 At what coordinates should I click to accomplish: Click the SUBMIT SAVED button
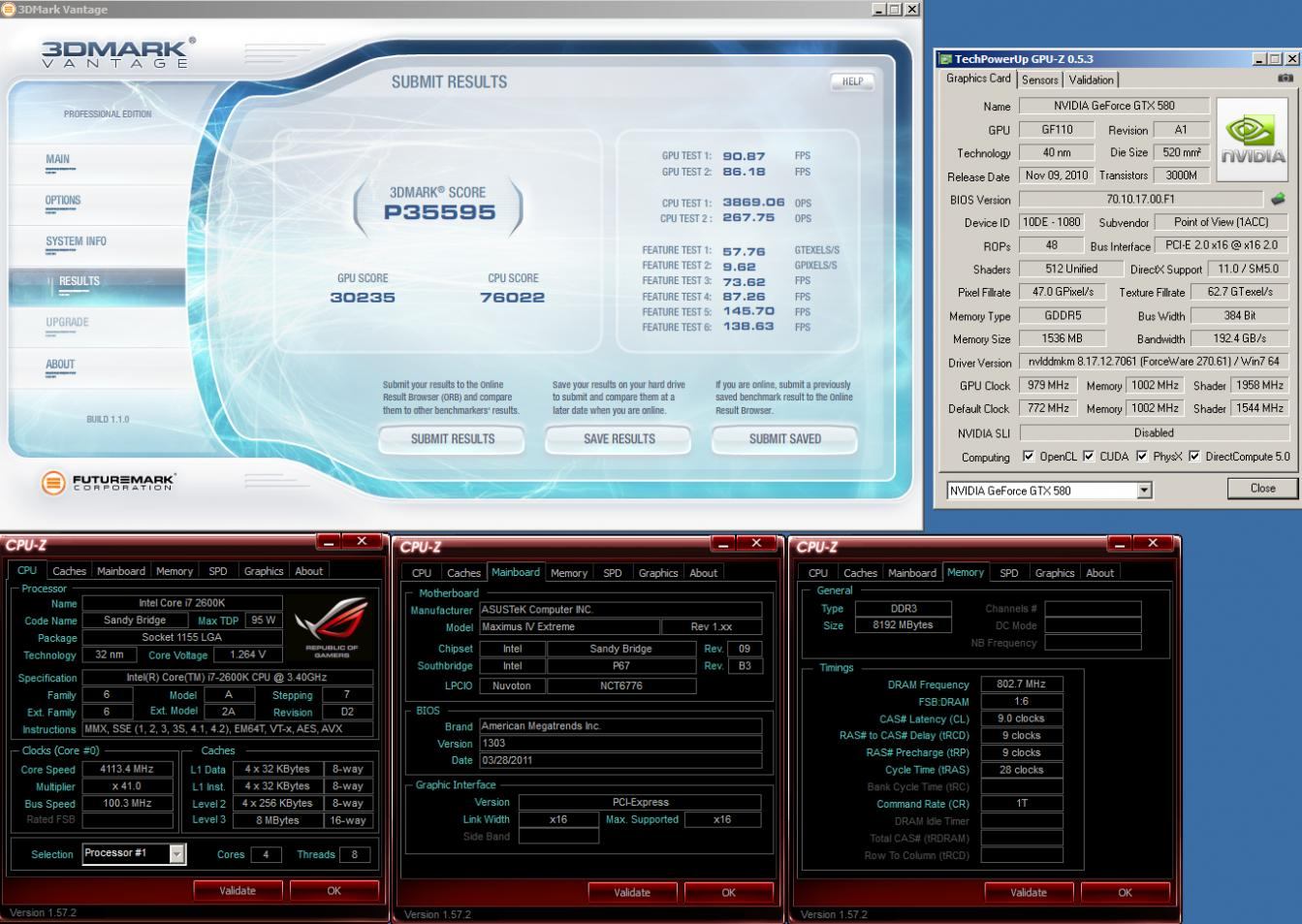pos(784,439)
